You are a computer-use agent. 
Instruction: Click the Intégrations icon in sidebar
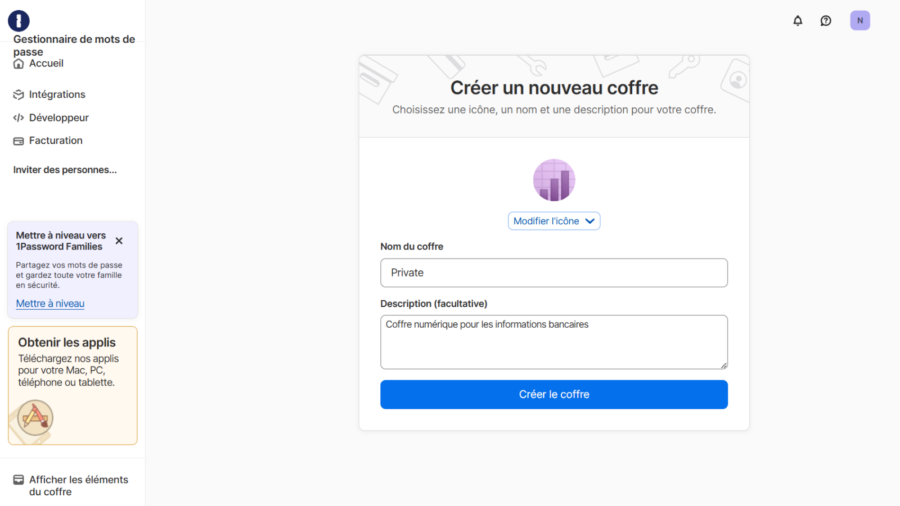18,94
